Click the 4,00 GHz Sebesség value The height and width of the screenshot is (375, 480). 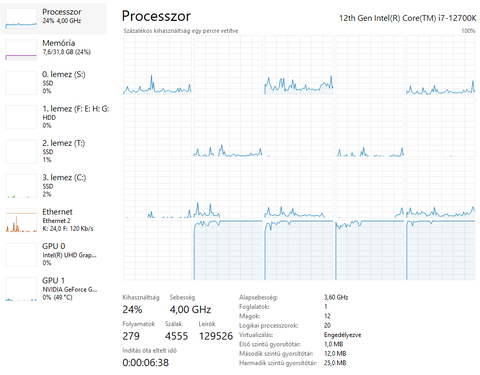190,310
